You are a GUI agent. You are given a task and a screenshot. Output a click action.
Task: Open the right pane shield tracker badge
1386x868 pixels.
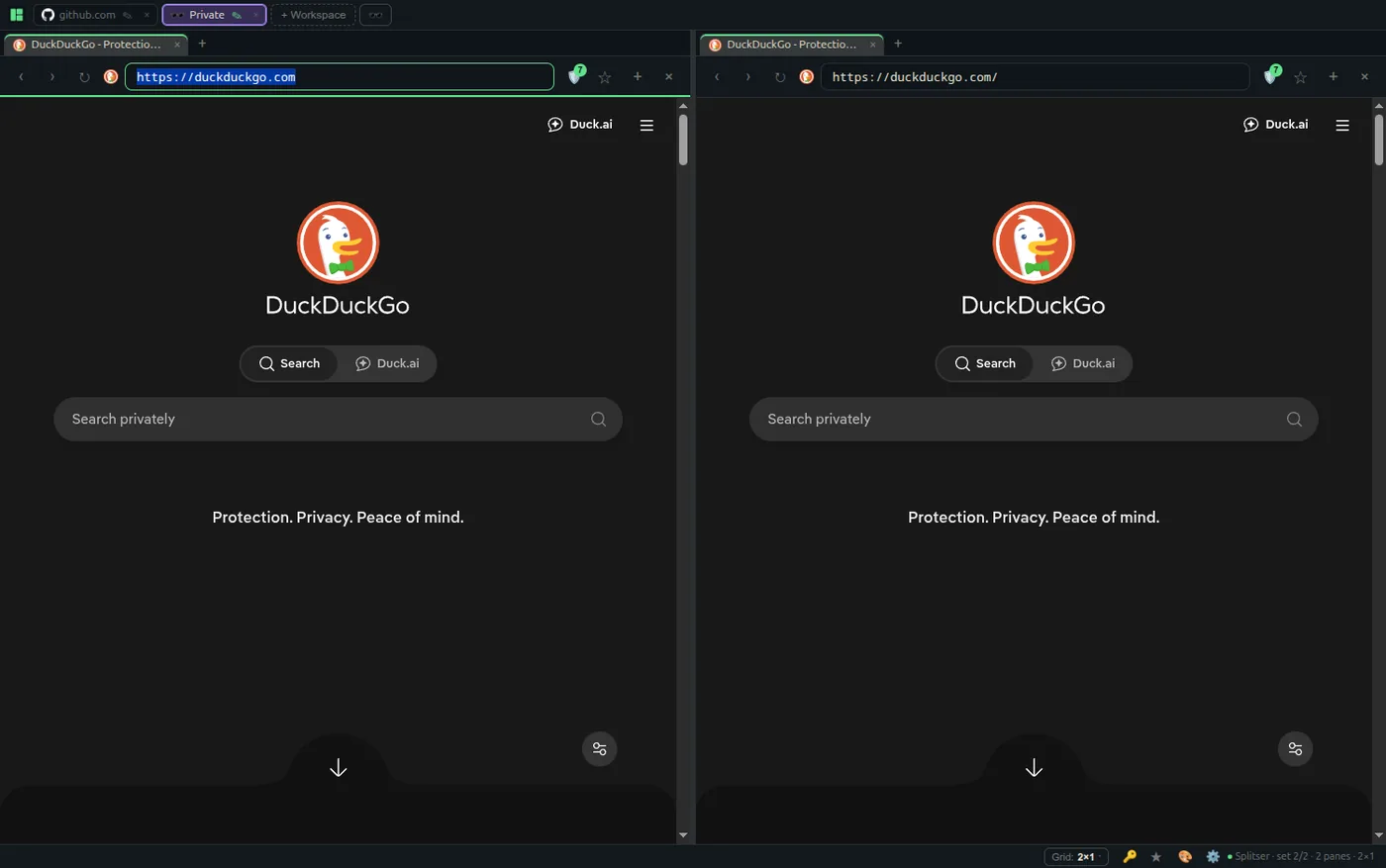(1271, 75)
